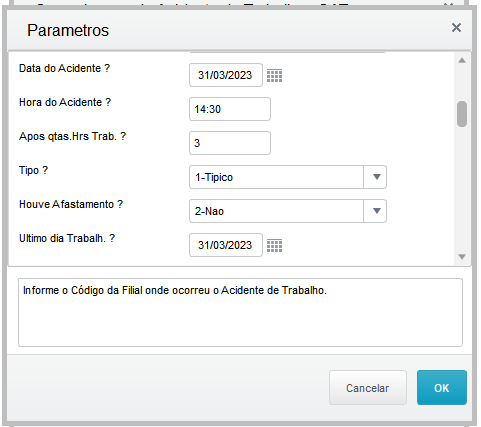Expand the Houve Afastamento dropdown arrow

coord(375,211)
